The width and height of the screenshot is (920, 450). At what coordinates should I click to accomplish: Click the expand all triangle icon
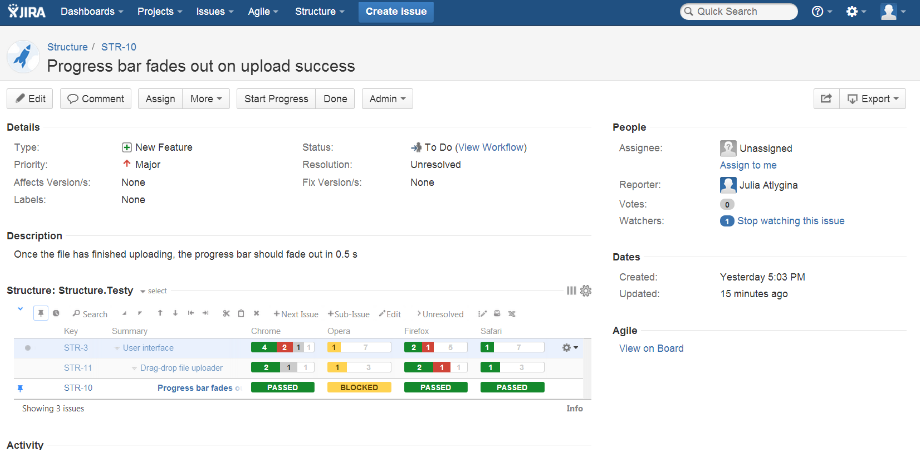tap(124, 313)
